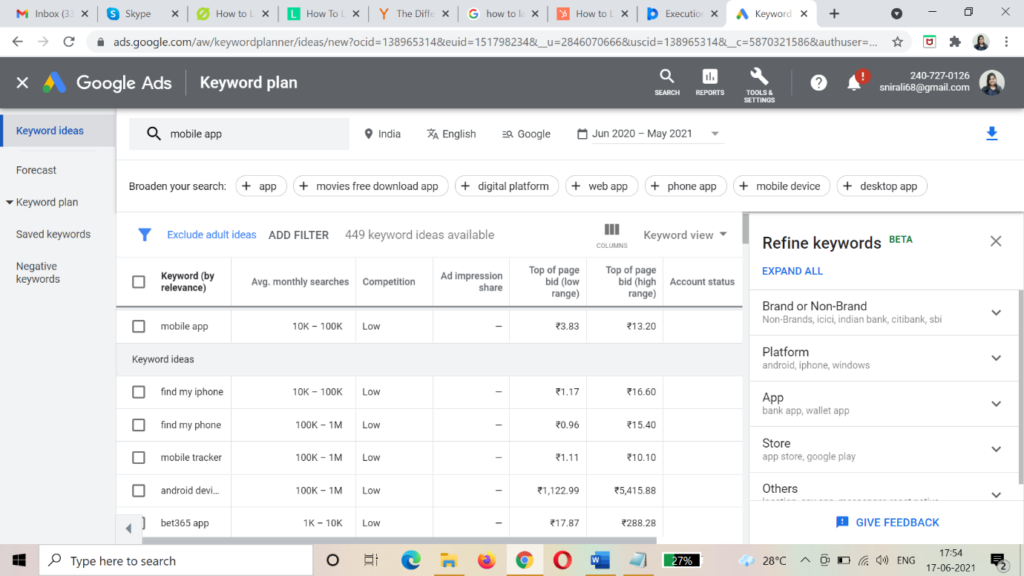
Task: Close Keyword plan with the X icon
Action: [x=22, y=83]
